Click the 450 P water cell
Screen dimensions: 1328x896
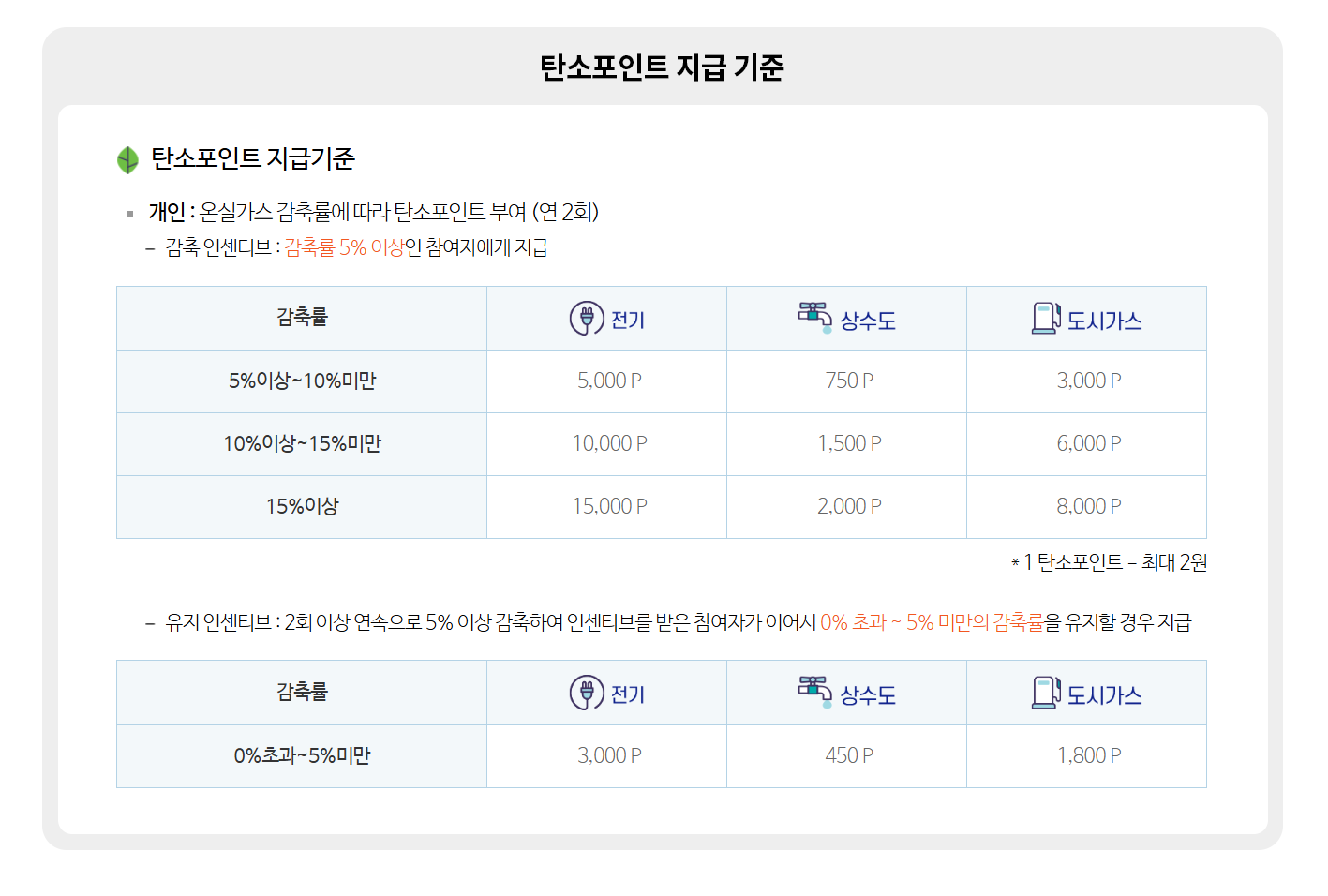tap(849, 755)
